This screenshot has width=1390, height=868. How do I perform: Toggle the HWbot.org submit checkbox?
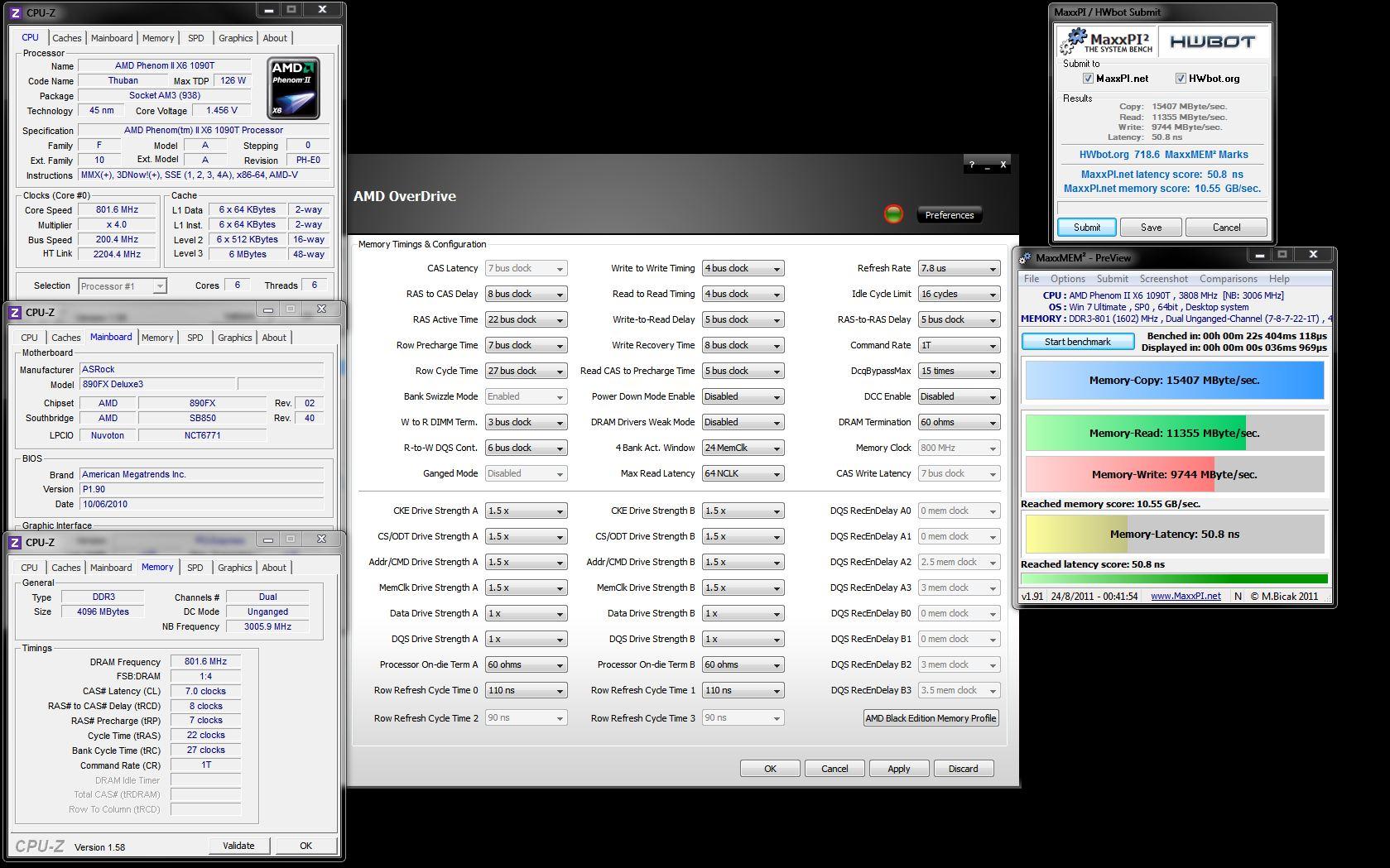(1181, 79)
